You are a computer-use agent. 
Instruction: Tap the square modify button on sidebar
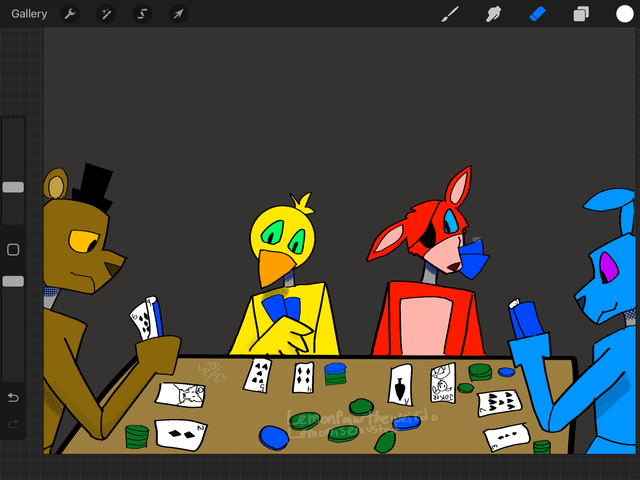[x=13, y=249]
